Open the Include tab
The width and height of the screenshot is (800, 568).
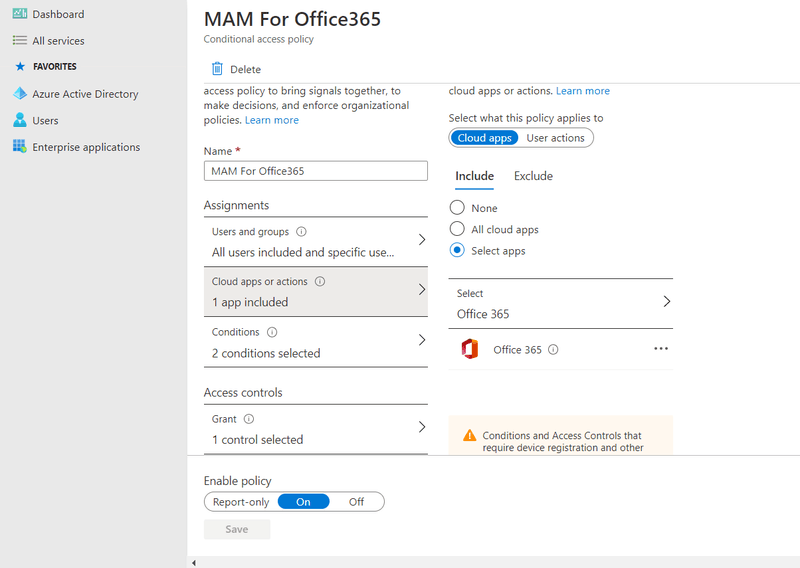click(474, 176)
